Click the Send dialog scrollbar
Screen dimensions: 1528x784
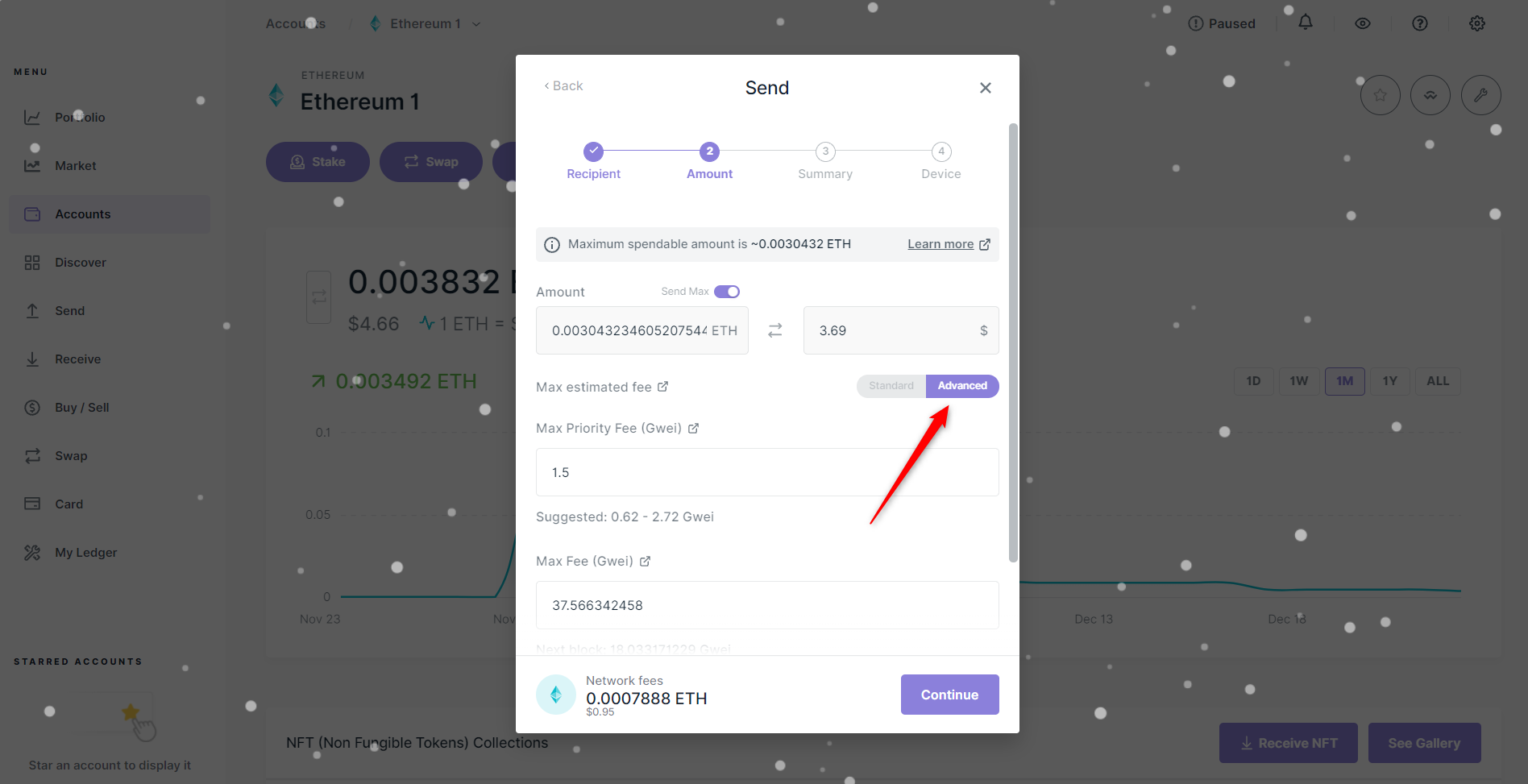[1014, 342]
